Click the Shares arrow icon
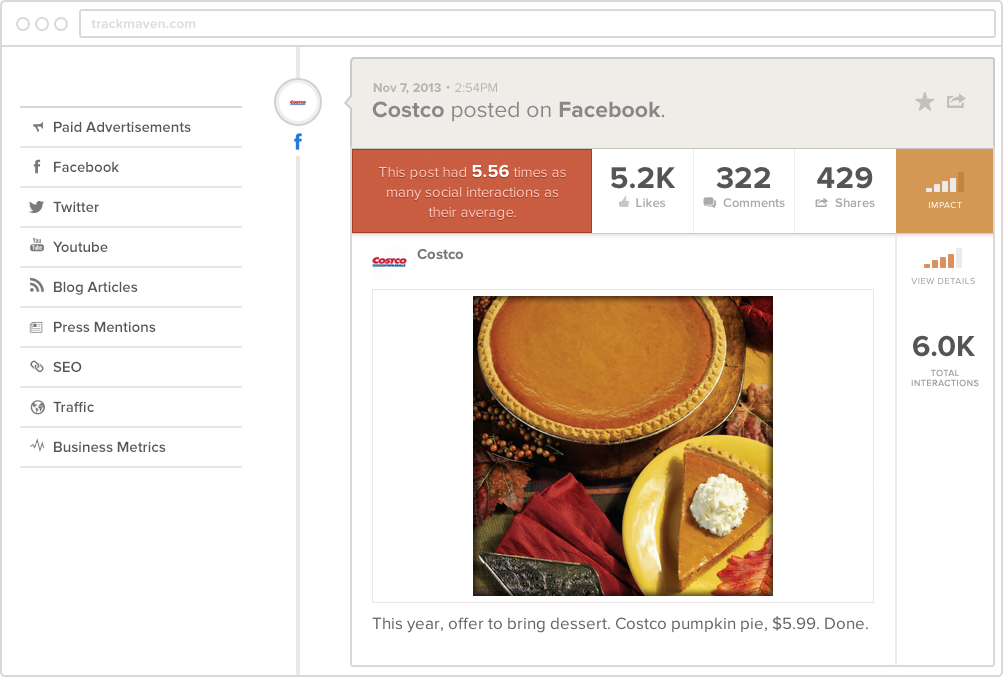The width and height of the screenshot is (1003, 677). tap(821, 203)
